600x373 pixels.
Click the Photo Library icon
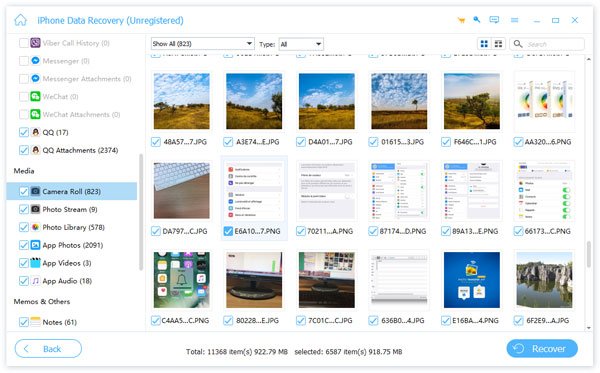35,227
